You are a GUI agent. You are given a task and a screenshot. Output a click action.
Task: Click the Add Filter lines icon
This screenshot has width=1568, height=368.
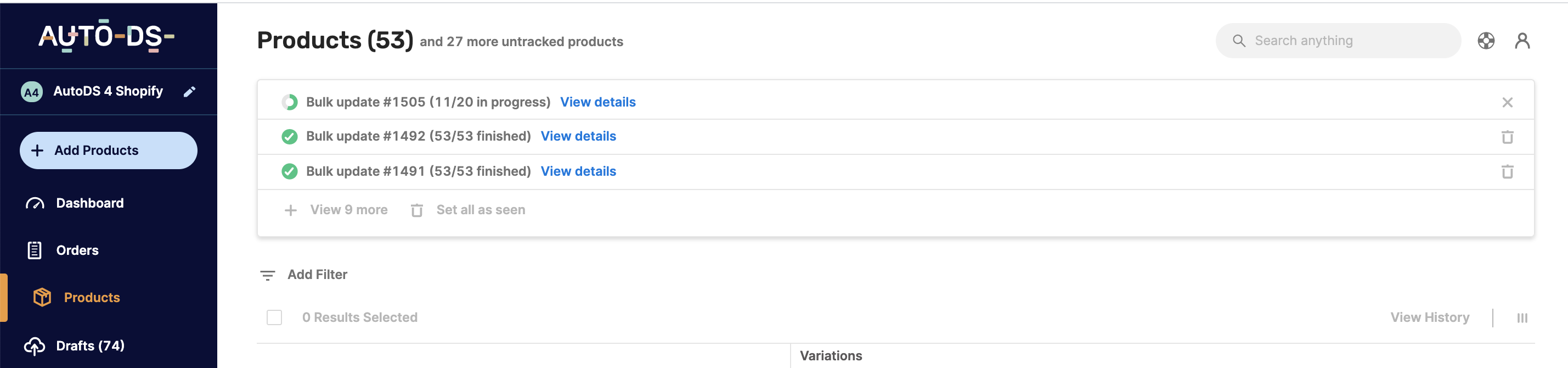[x=267, y=275]
